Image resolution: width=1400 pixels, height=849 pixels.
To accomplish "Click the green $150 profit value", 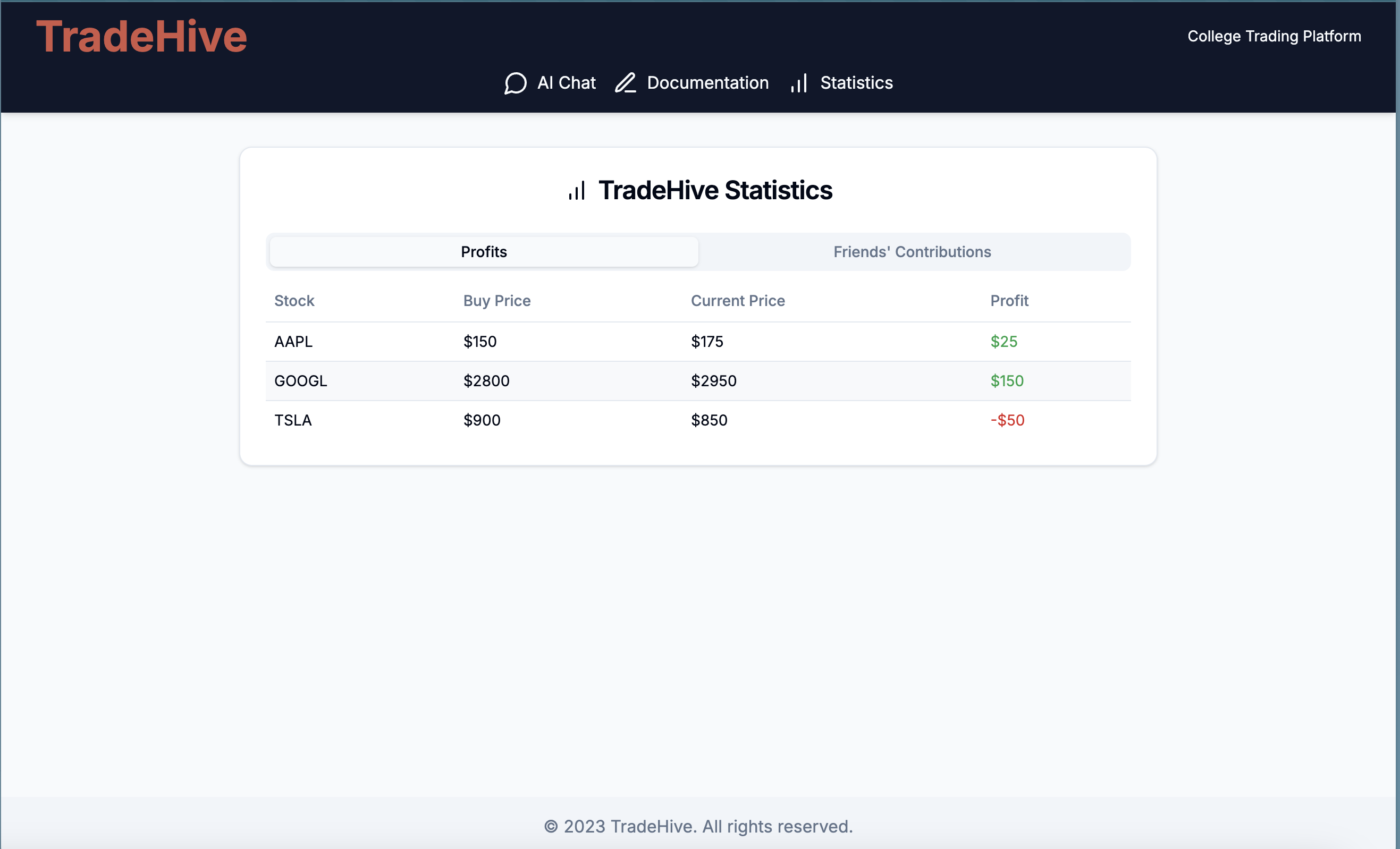I will point(1006,380).
